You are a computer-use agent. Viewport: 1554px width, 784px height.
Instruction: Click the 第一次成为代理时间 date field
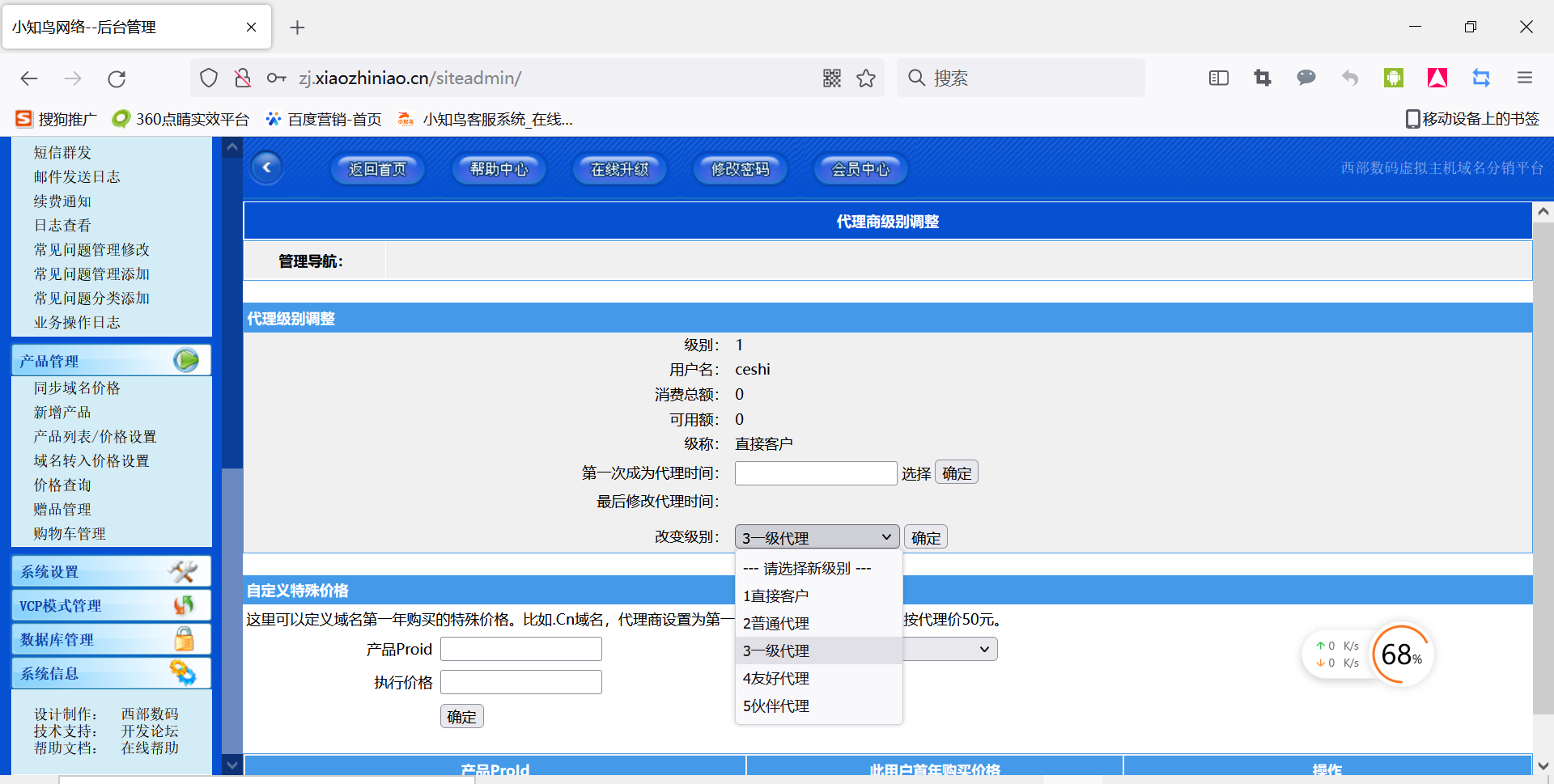pyautogui.click(x=815, y=473)
